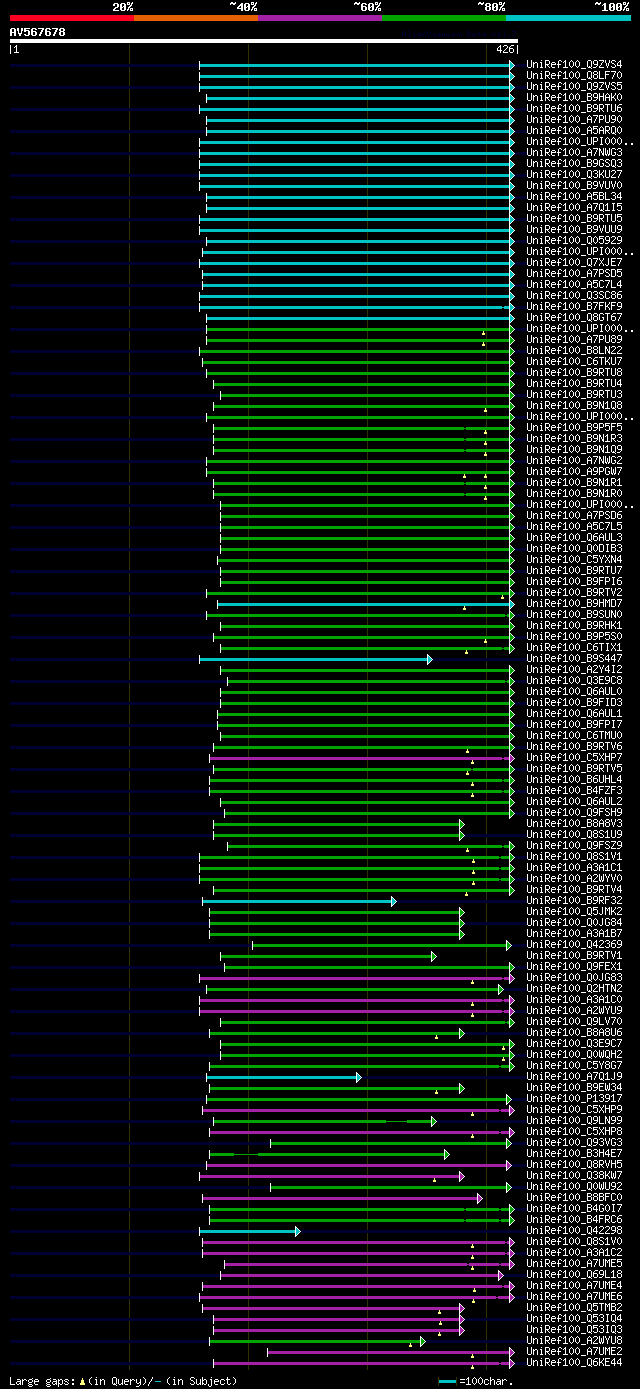Select the UniRef100_Q05929 label
Screen dimensions: 640x1389
tap(575, 240)
